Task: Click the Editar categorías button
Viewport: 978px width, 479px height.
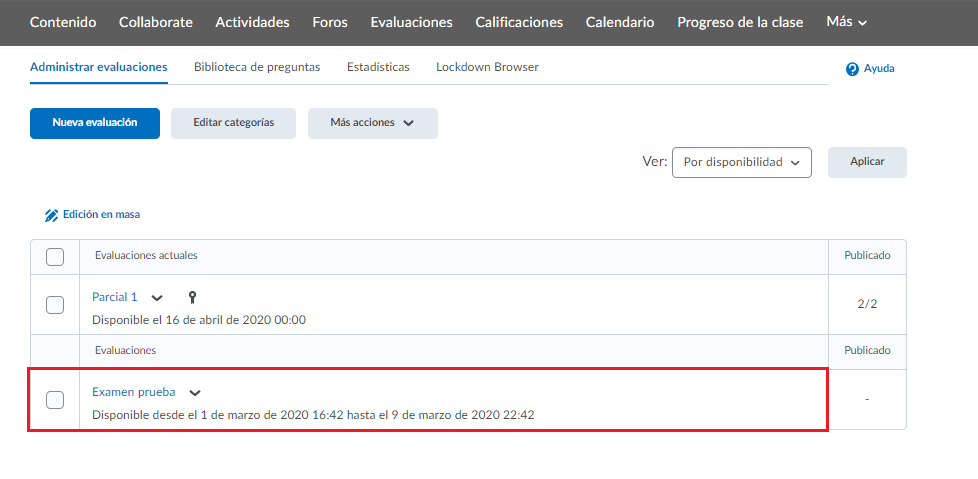Action: coord(233,123)
